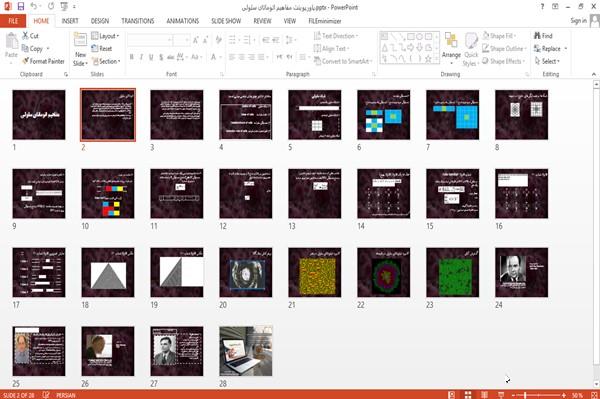
Task: Open Shape Effects dropdown
Action: 504,61
